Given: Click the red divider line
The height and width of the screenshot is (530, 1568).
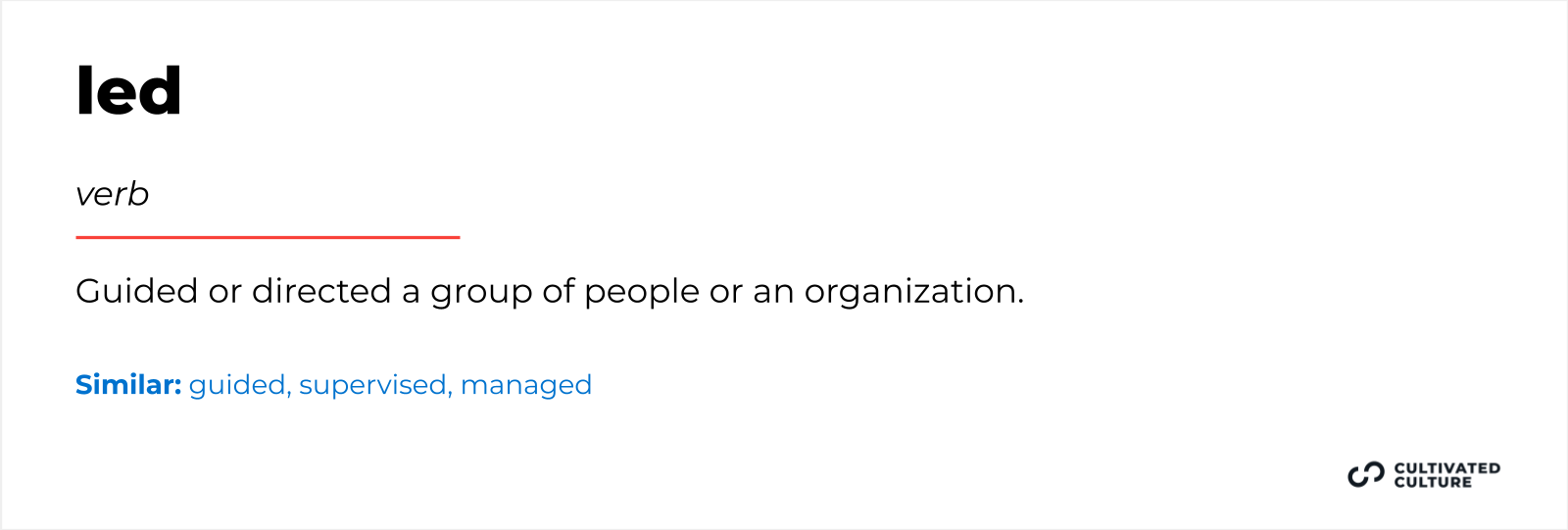Looking at the screenshot, I should [268, 237].
